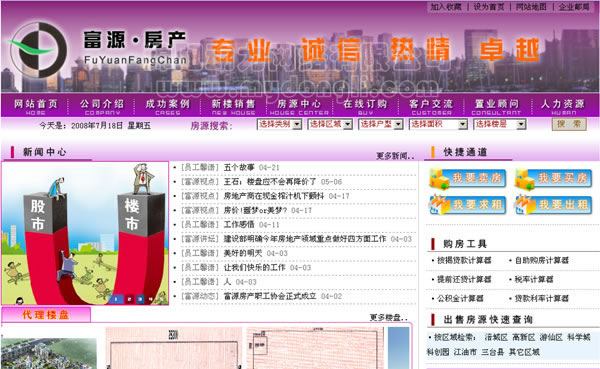Go to 网站首页 menu item
This screenshot has width=600, height=369.
click(36, 106)
